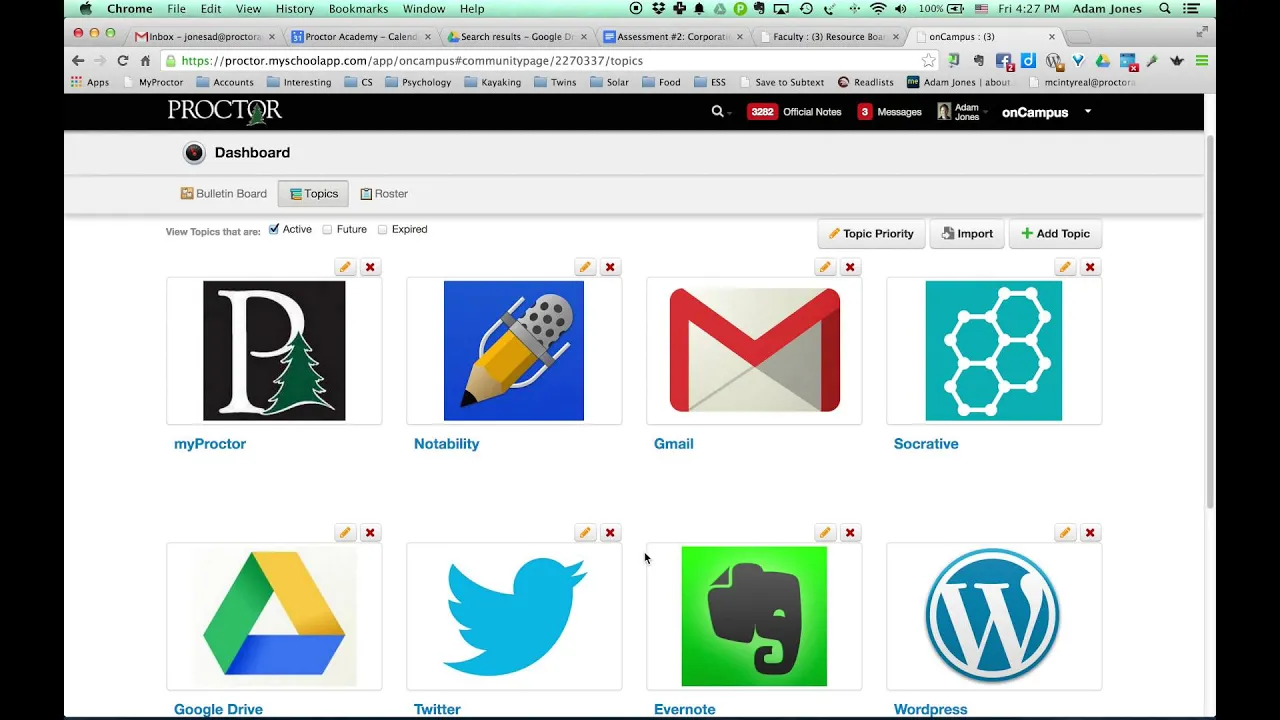Open the Twitter topic link
Viewport: 1280px width, 720px height.
pos(437,709)
